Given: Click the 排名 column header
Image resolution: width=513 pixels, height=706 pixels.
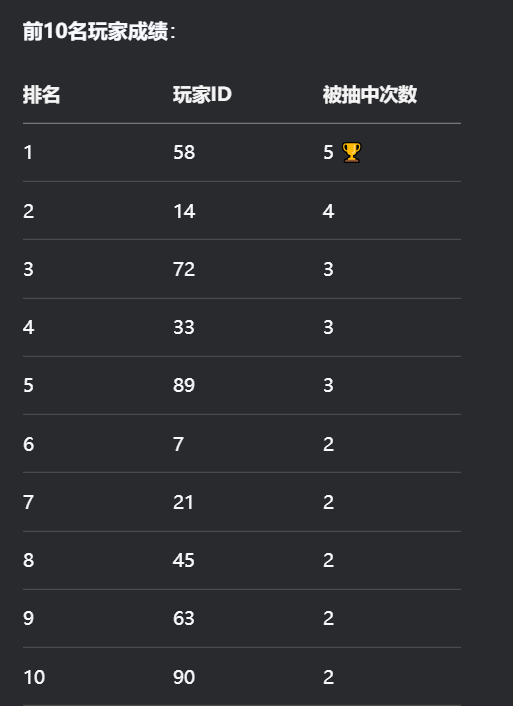Looking at the screenshot, I should click(41, 95).
